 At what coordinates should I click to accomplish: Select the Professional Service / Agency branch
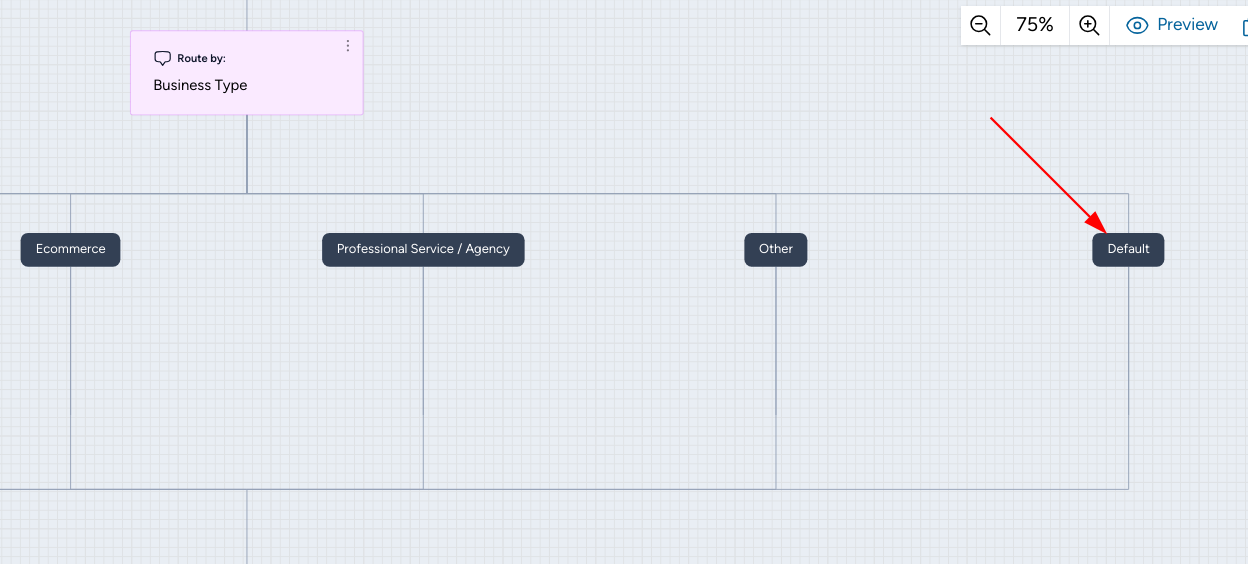[423, 249]
